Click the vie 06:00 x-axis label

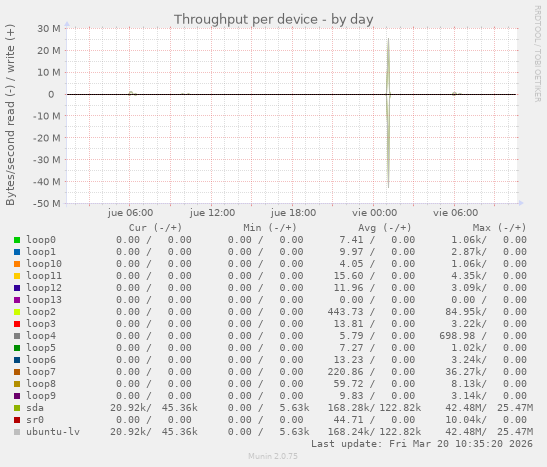[455, 213]
